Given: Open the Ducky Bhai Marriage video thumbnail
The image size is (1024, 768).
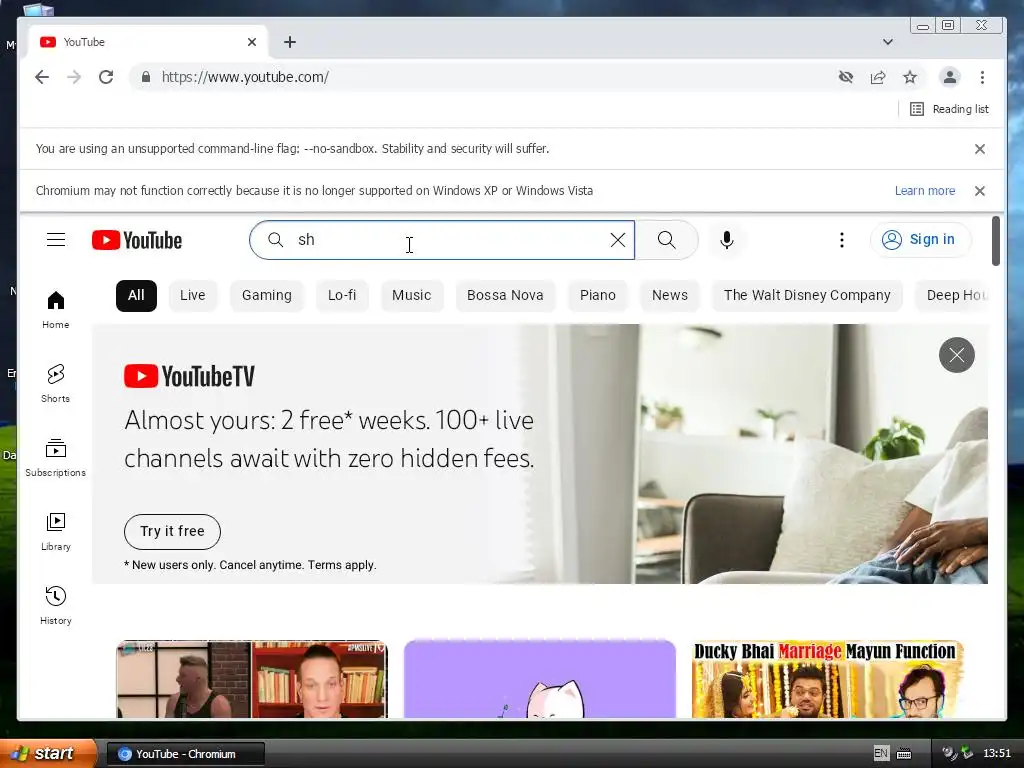Looking at the screenshot, I should [x=827, y=679].
